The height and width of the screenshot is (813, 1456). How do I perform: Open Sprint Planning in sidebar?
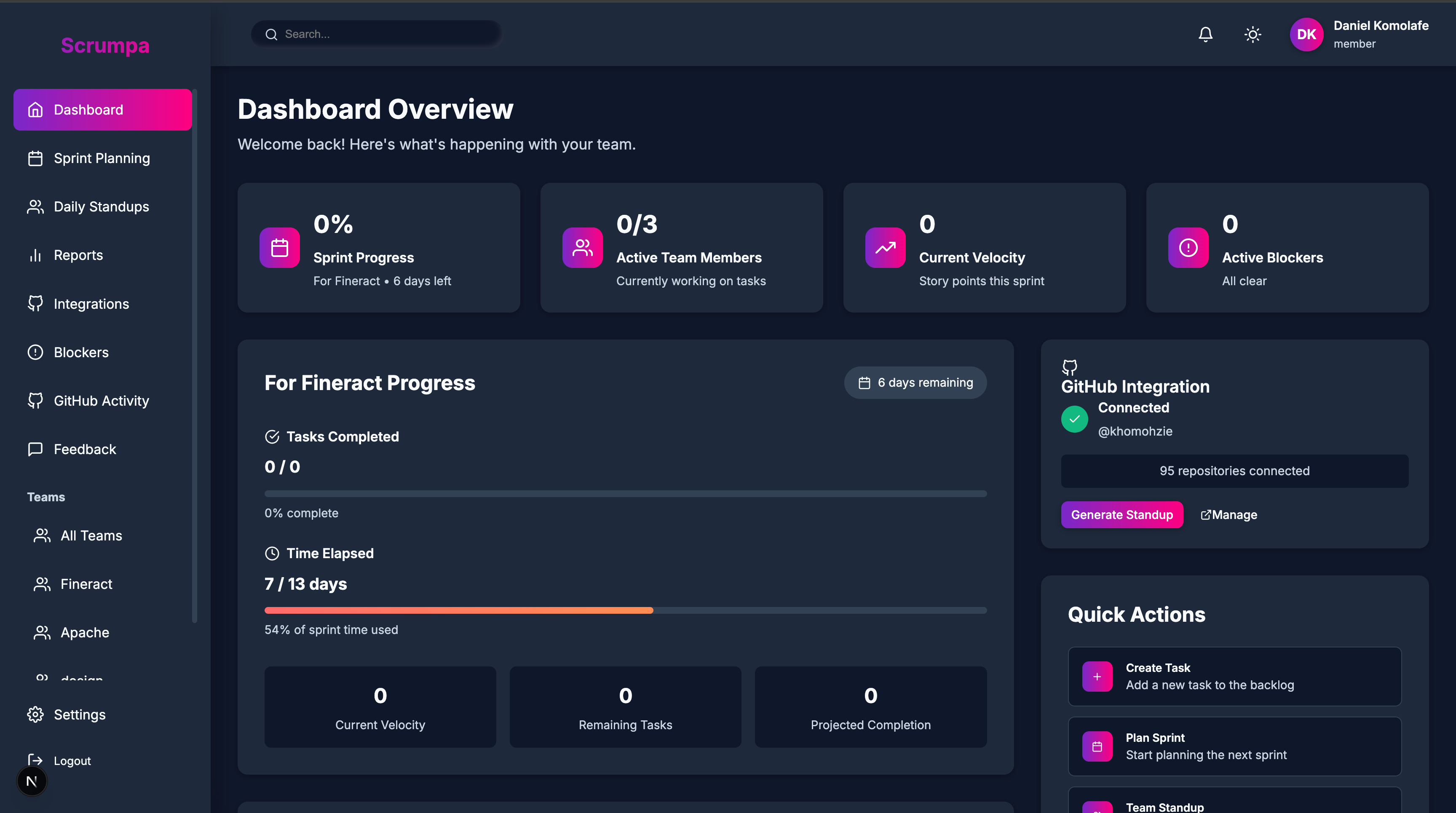[102, 158]
